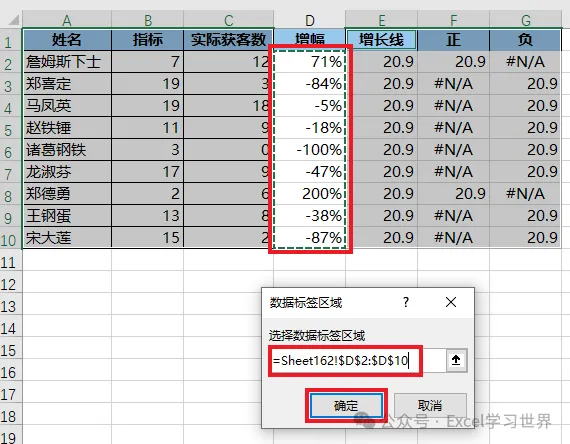Click 指标 value 11 for 赵铁锤

point(148,128)
